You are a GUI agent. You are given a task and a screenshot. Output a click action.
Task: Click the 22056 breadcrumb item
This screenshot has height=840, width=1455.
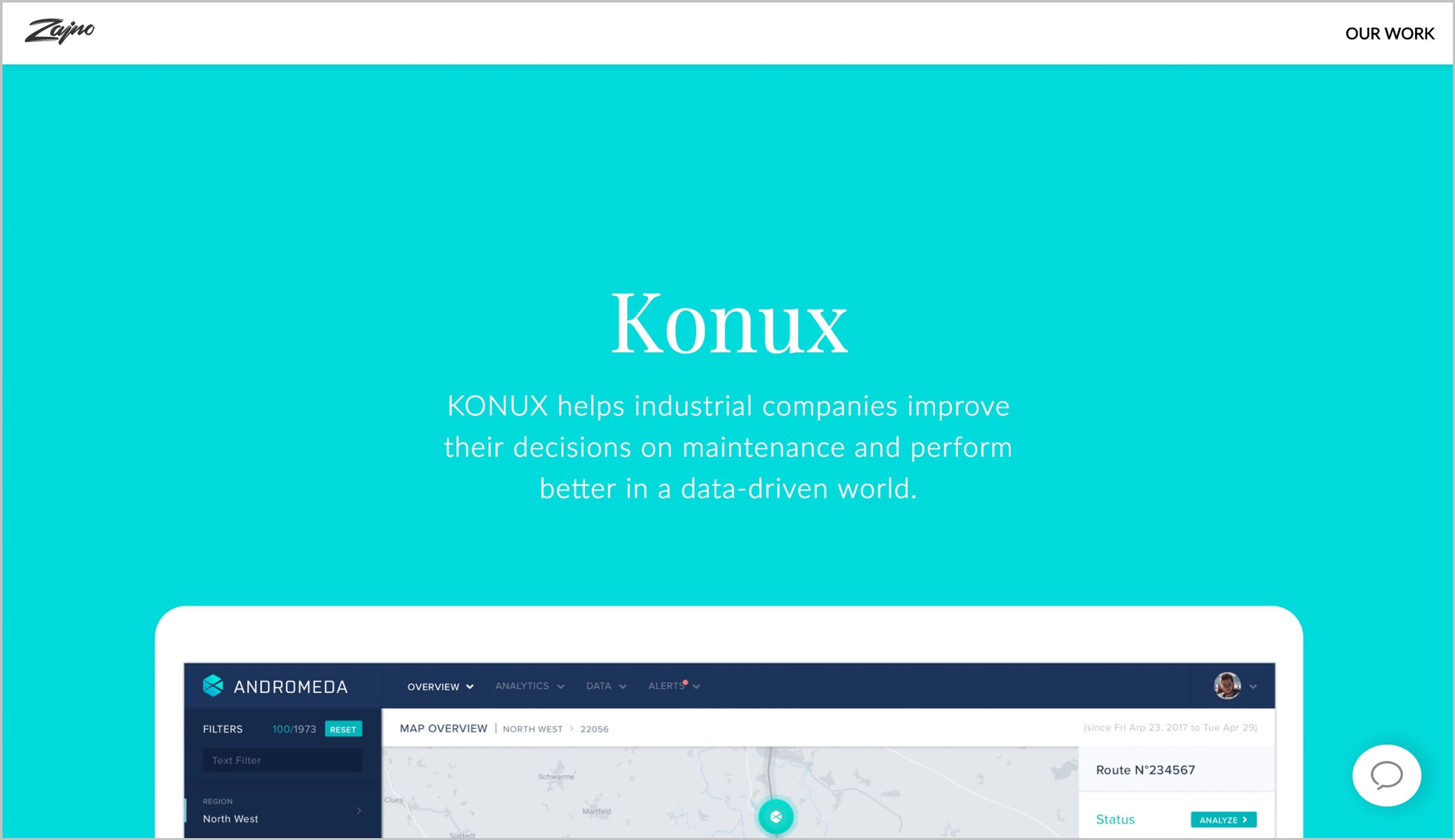pos(594,729)
